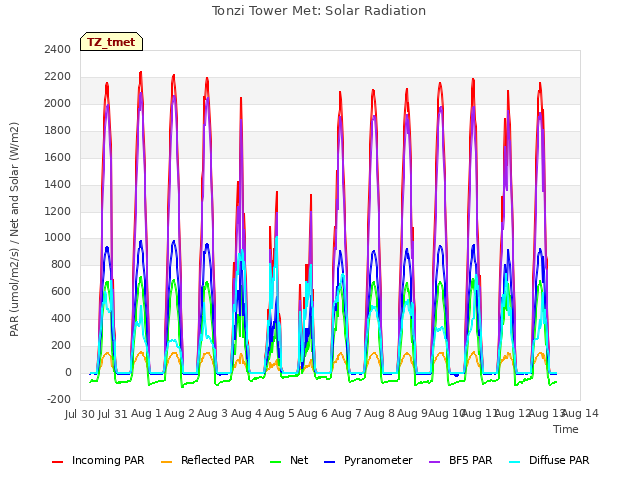The width and height of the screenshot is (640, 480).
Task: Click the purple BF5 PAR legend swatch
Action: point(435,462)
